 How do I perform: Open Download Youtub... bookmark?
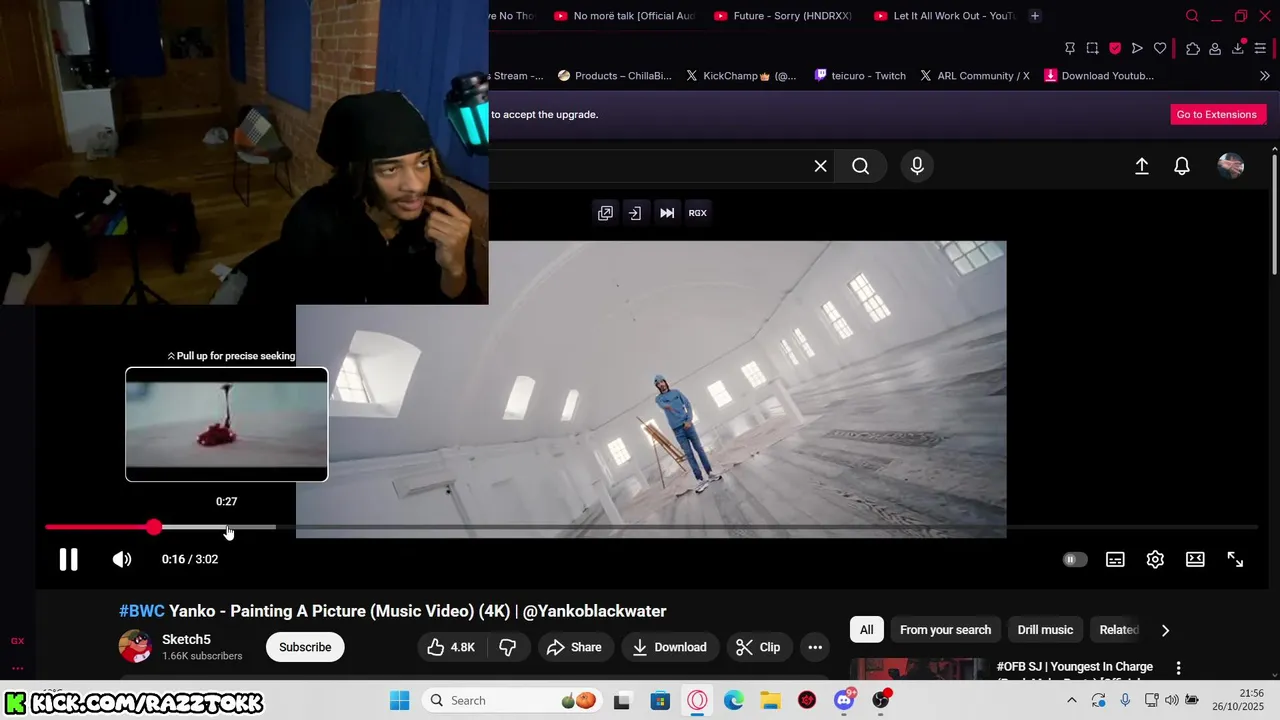[x=1099, y=75]
